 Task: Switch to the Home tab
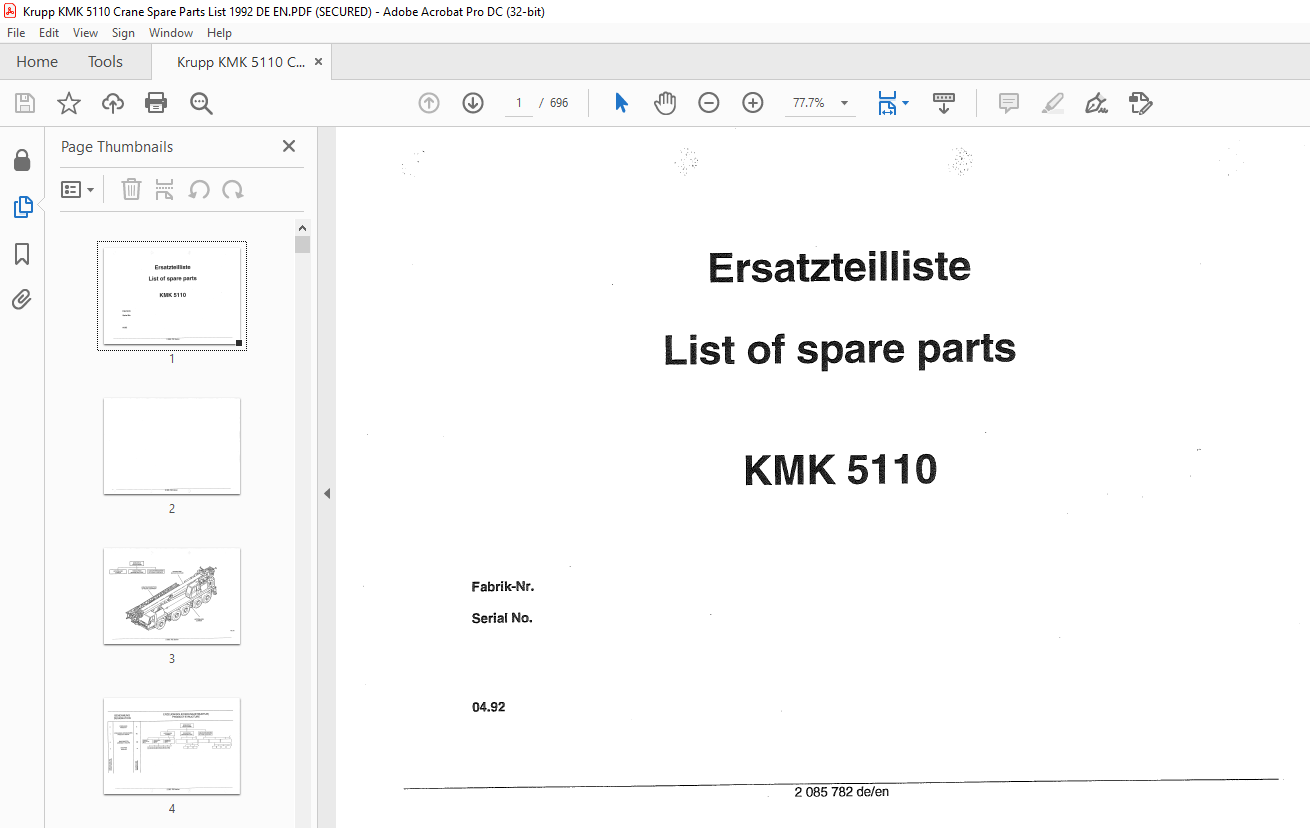coord(37,62)
